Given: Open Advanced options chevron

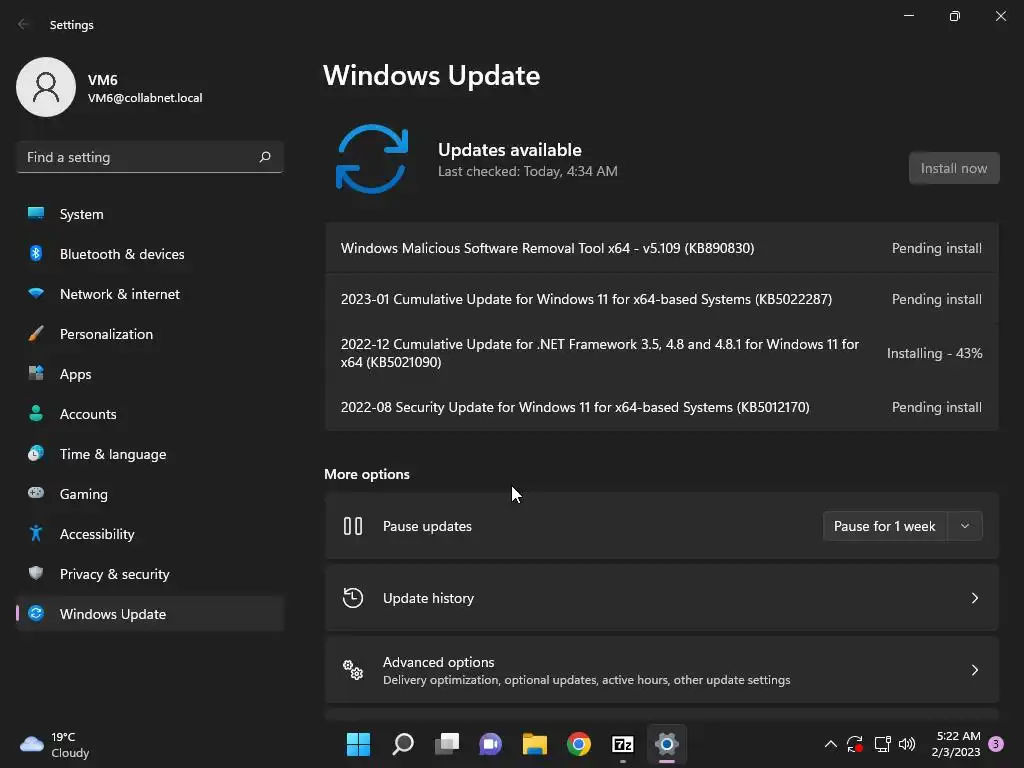Looking at the screenshot, I should [x=974, y=669].
